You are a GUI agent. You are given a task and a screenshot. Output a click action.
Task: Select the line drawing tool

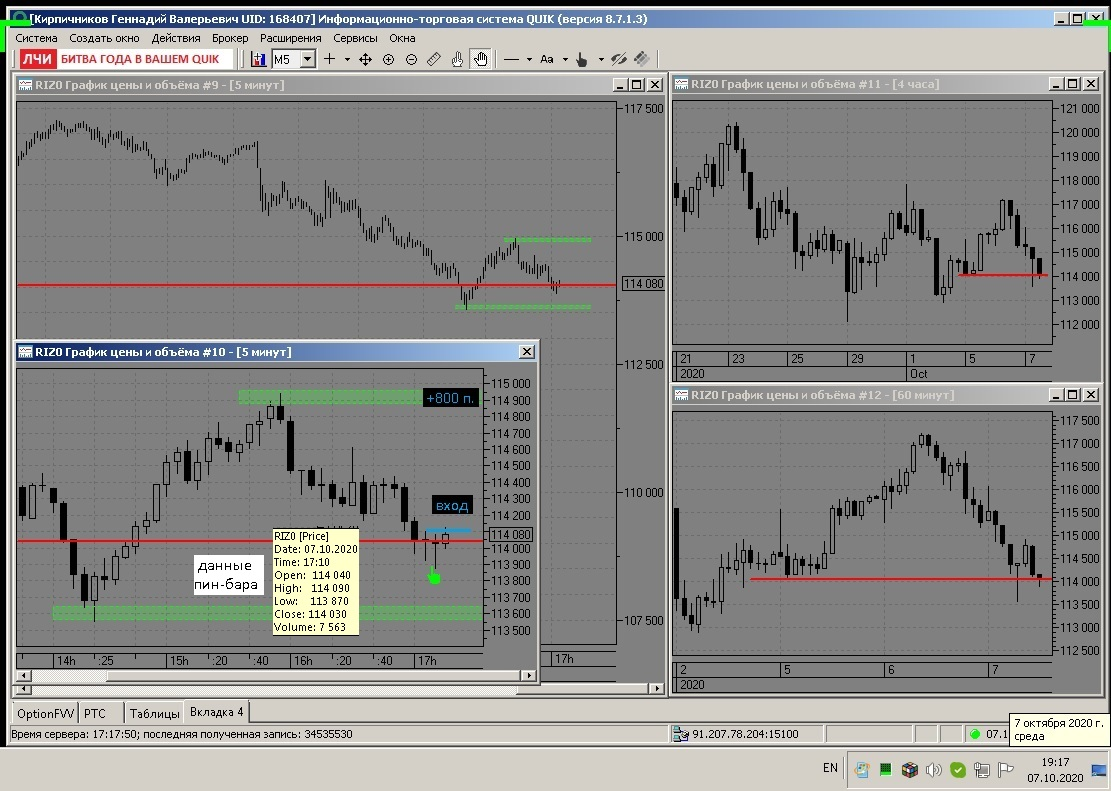click(512, 60)
